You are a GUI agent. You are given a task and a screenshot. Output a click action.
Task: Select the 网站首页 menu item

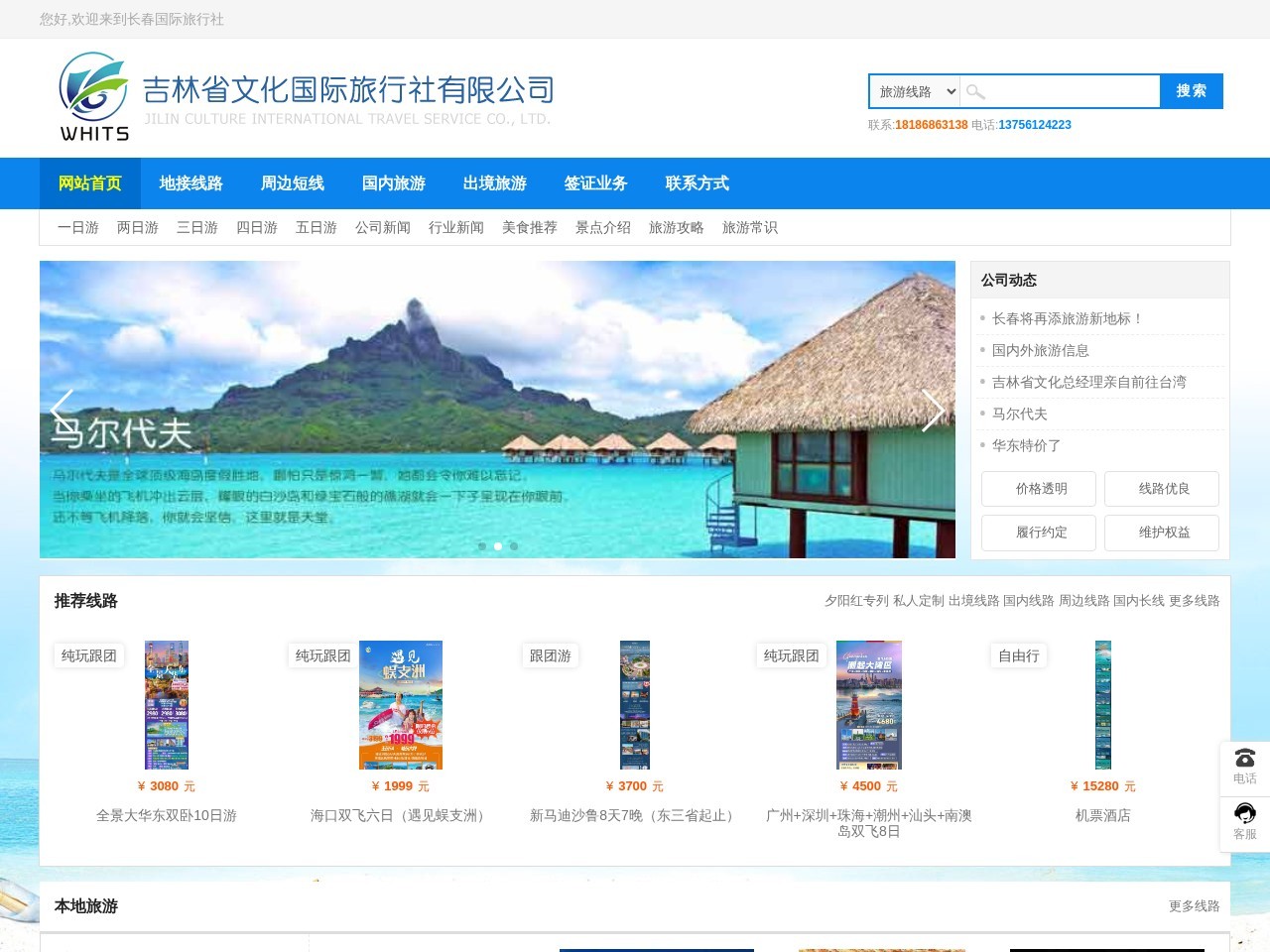(x=89, y=183)
